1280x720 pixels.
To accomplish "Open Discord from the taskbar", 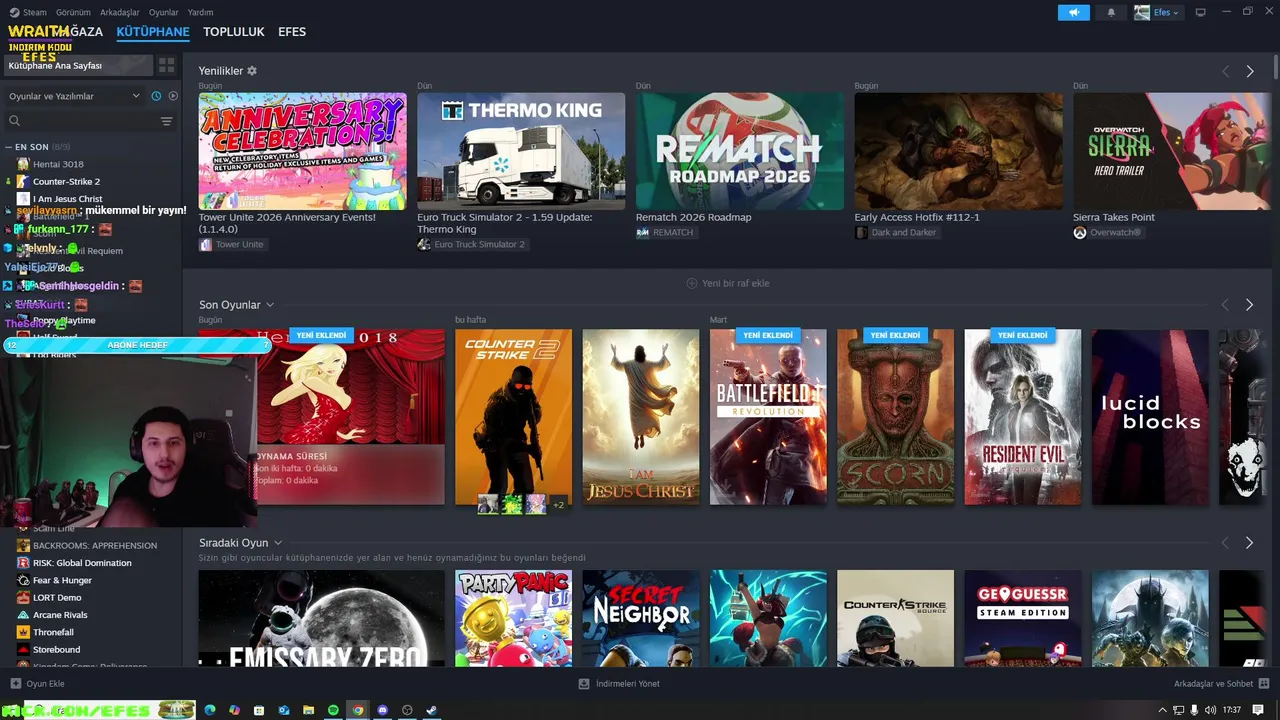I will point(383,710).
